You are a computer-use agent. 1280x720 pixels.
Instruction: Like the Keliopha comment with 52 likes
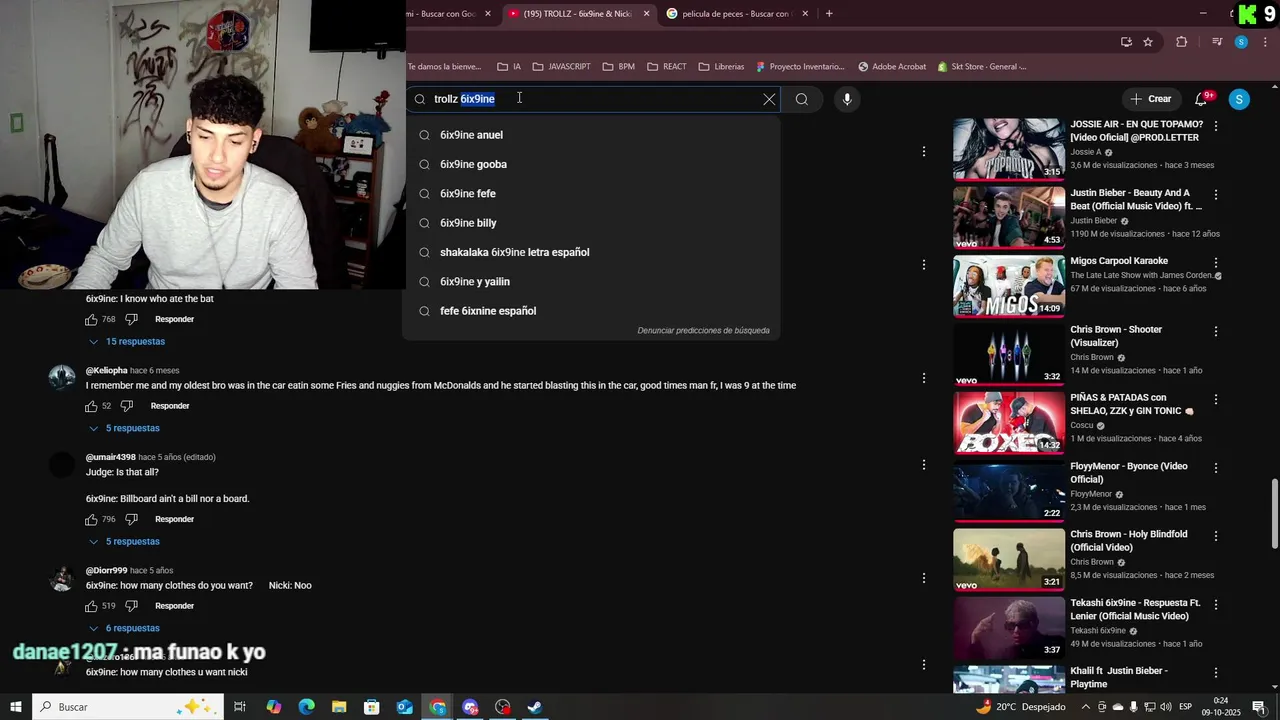(x=91, y=406)
